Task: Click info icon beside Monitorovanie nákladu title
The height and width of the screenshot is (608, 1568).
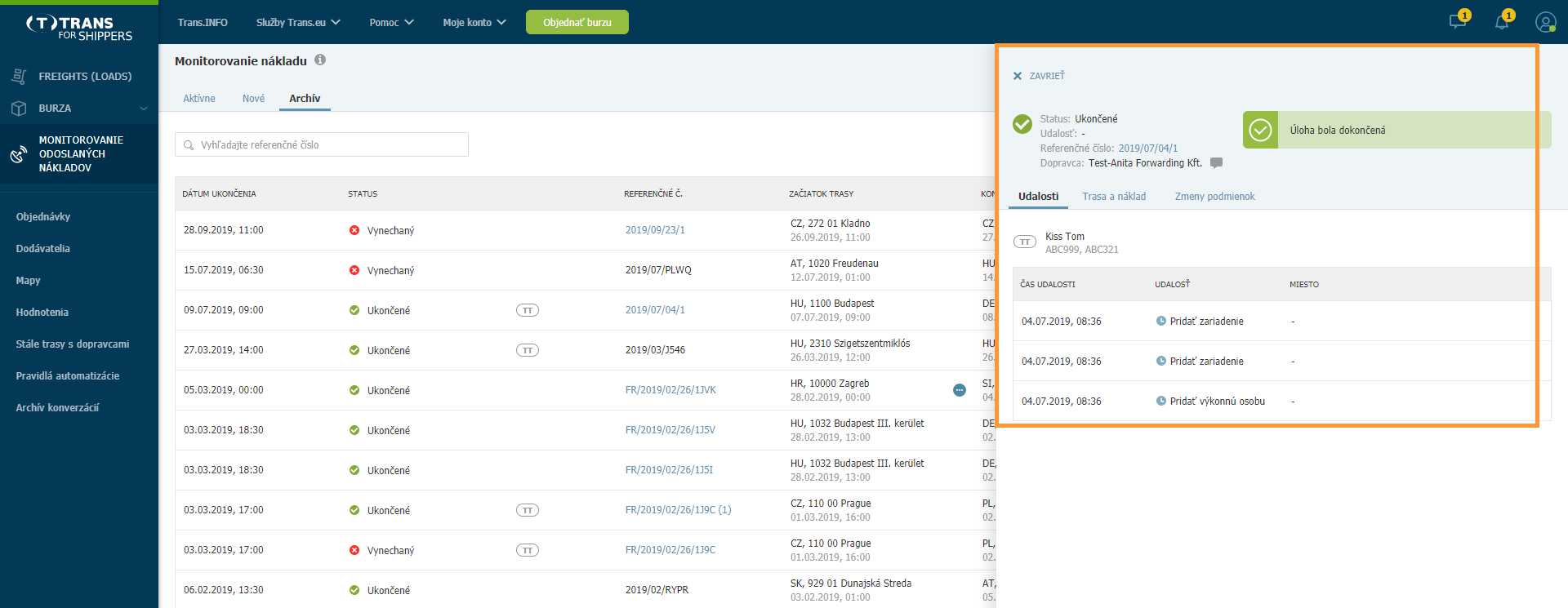Action: (320, 60)
